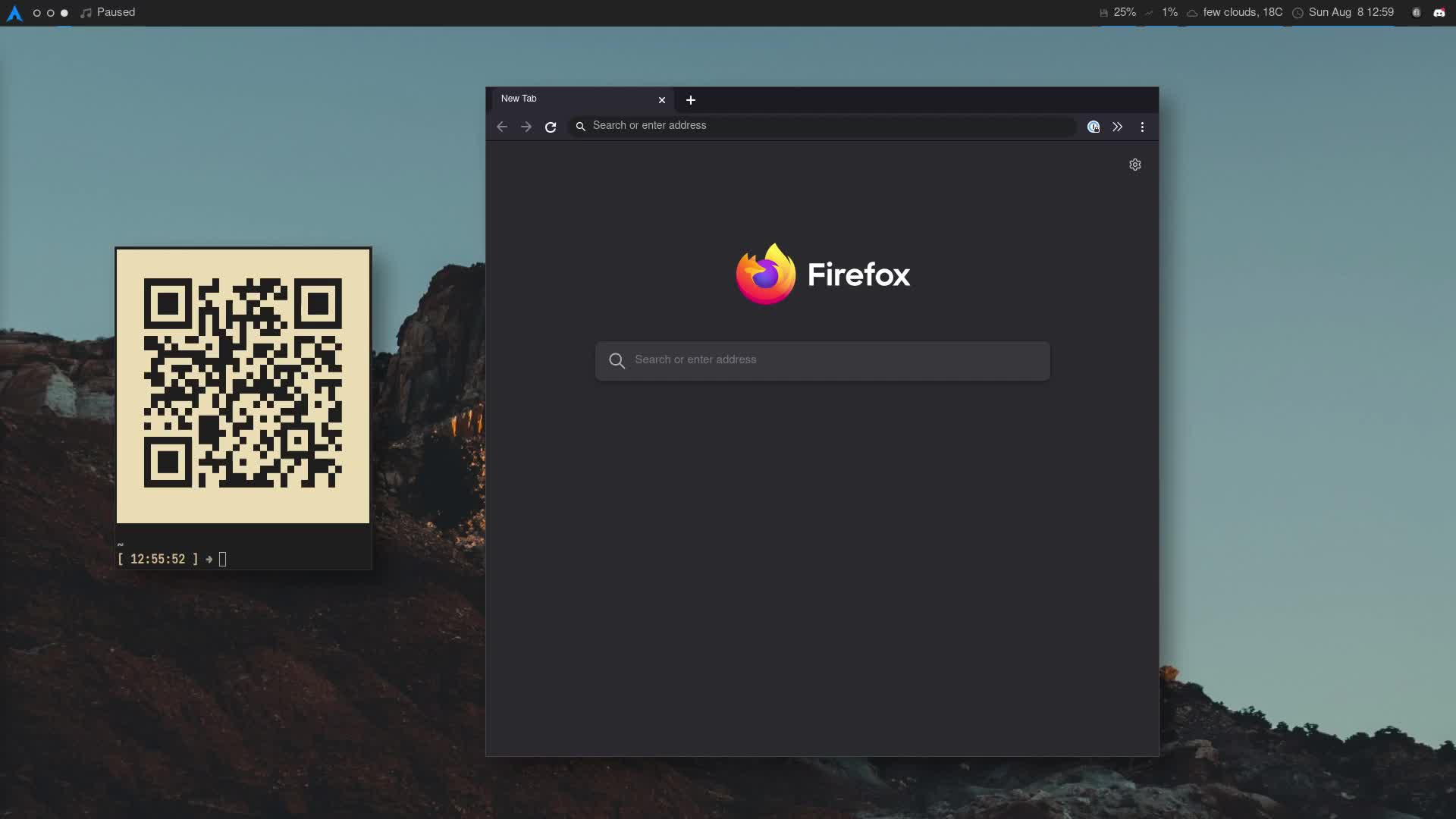Screen dimensions: 1456x819
Task: Click the magnifier in the center search box
Action: click(x=617, y=361)
